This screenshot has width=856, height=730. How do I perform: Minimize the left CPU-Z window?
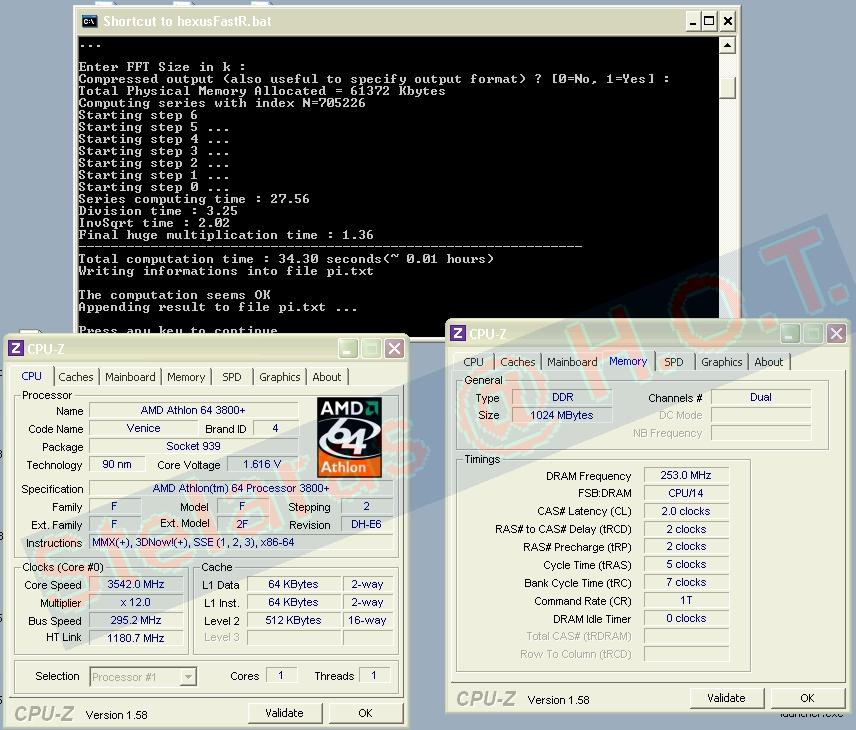(x=348, y=348)
